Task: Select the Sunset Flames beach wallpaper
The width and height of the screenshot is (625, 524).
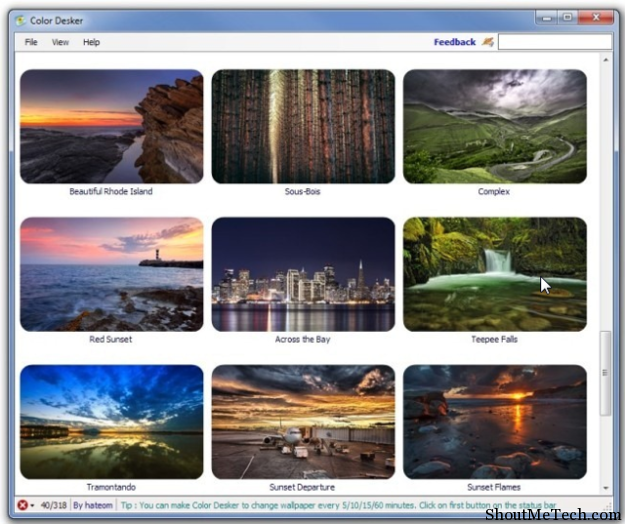Action: [494, 421]
